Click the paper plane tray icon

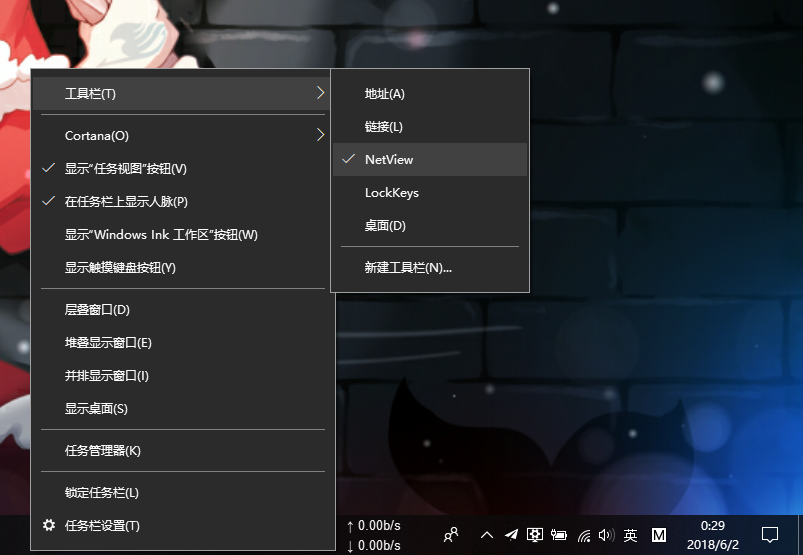click(x=511, y=535)
